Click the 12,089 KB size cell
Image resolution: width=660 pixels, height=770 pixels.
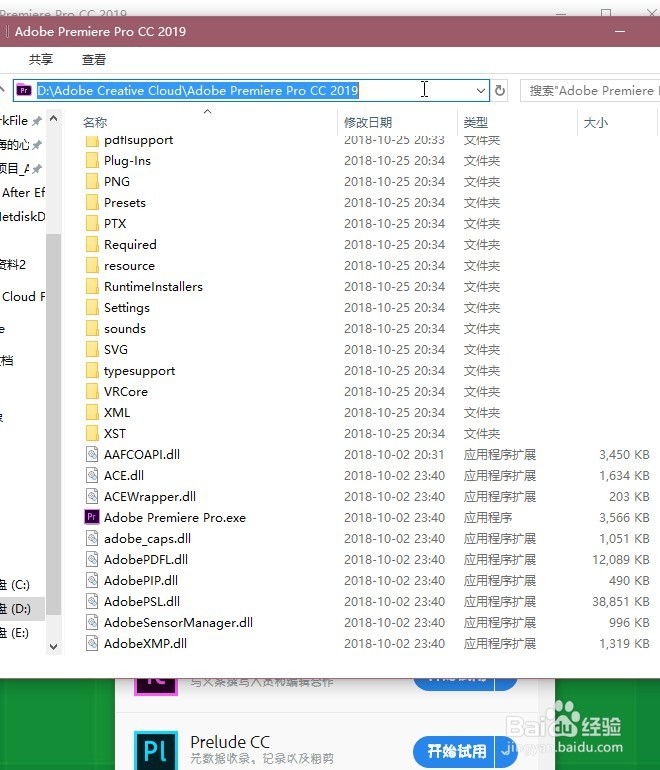pos(621,559)
